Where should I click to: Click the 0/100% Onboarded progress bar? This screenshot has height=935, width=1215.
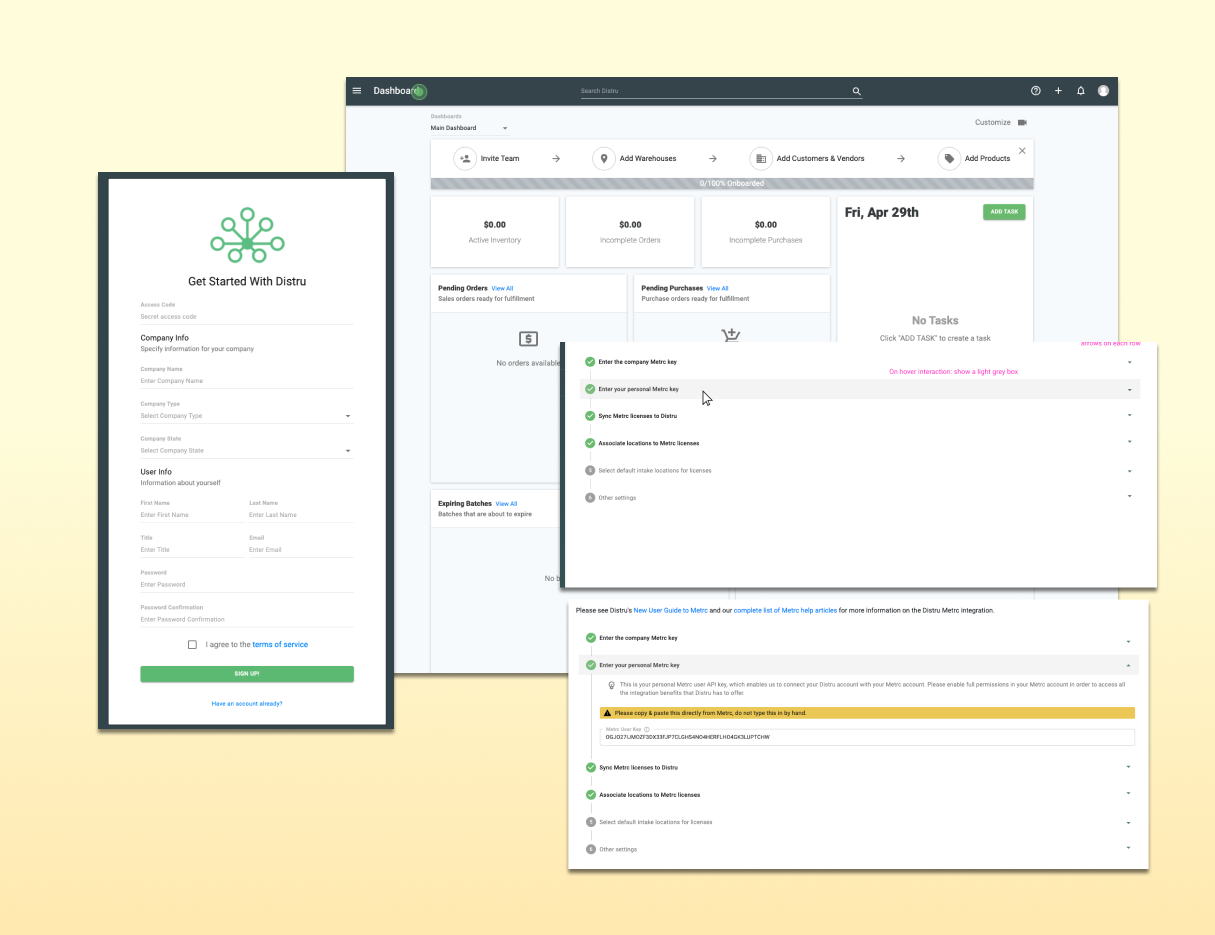(x=732, y=183)
